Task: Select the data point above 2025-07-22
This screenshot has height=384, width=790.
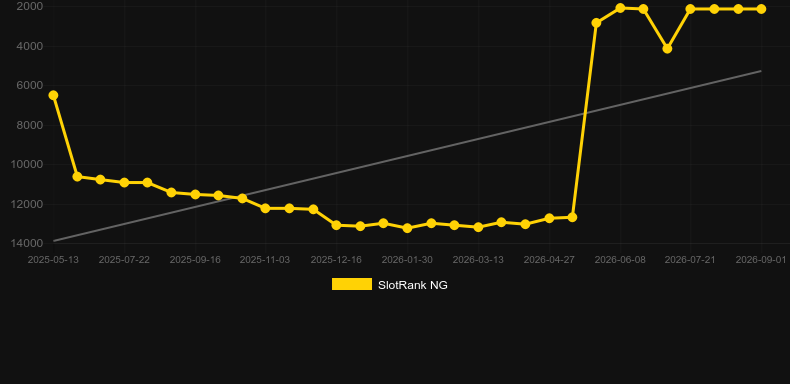Action: (124, 182)
